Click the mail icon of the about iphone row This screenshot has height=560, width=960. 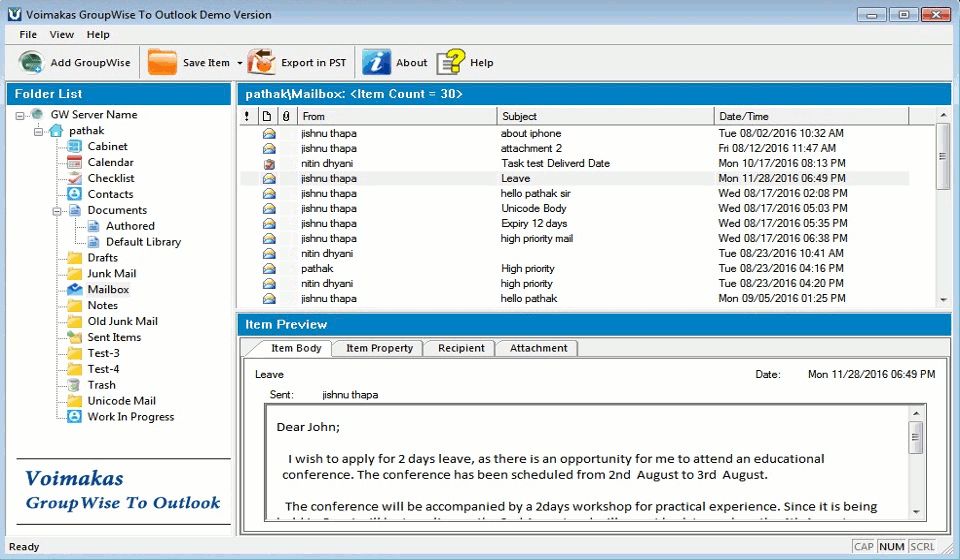269,133
